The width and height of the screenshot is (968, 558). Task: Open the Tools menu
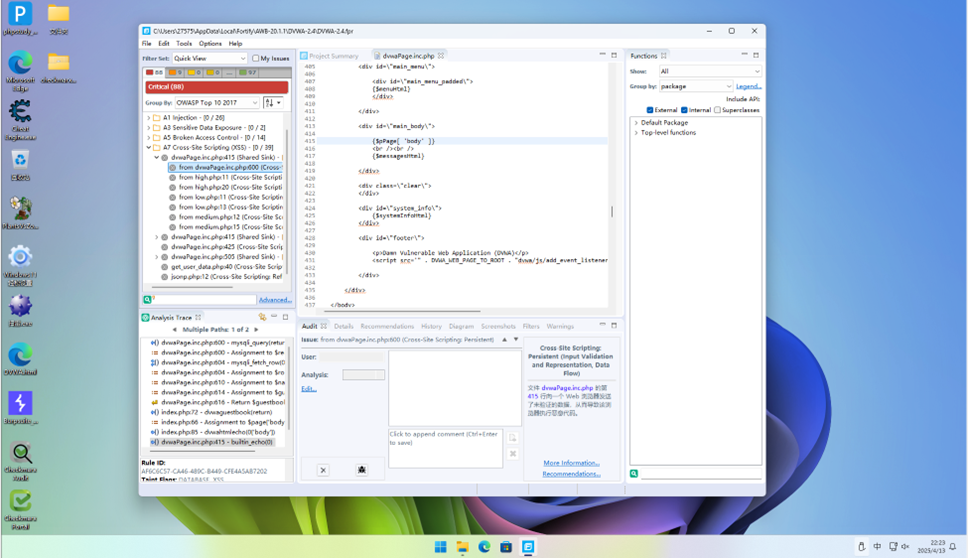point(184,44)
